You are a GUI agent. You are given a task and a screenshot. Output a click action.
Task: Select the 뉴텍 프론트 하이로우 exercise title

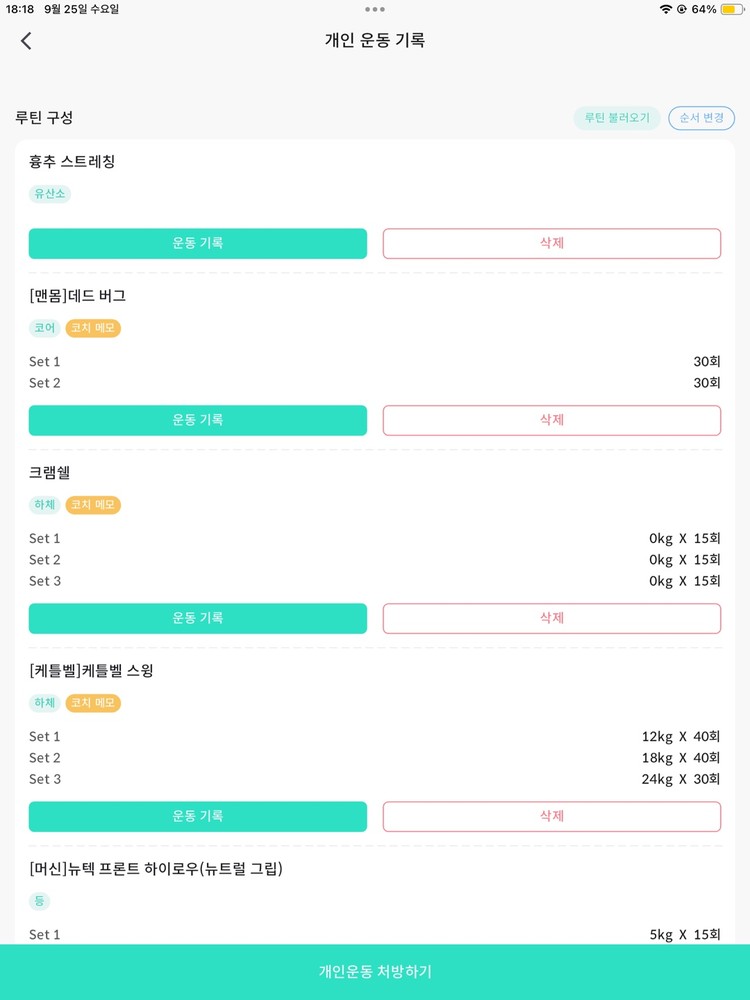tap(156, 869)
